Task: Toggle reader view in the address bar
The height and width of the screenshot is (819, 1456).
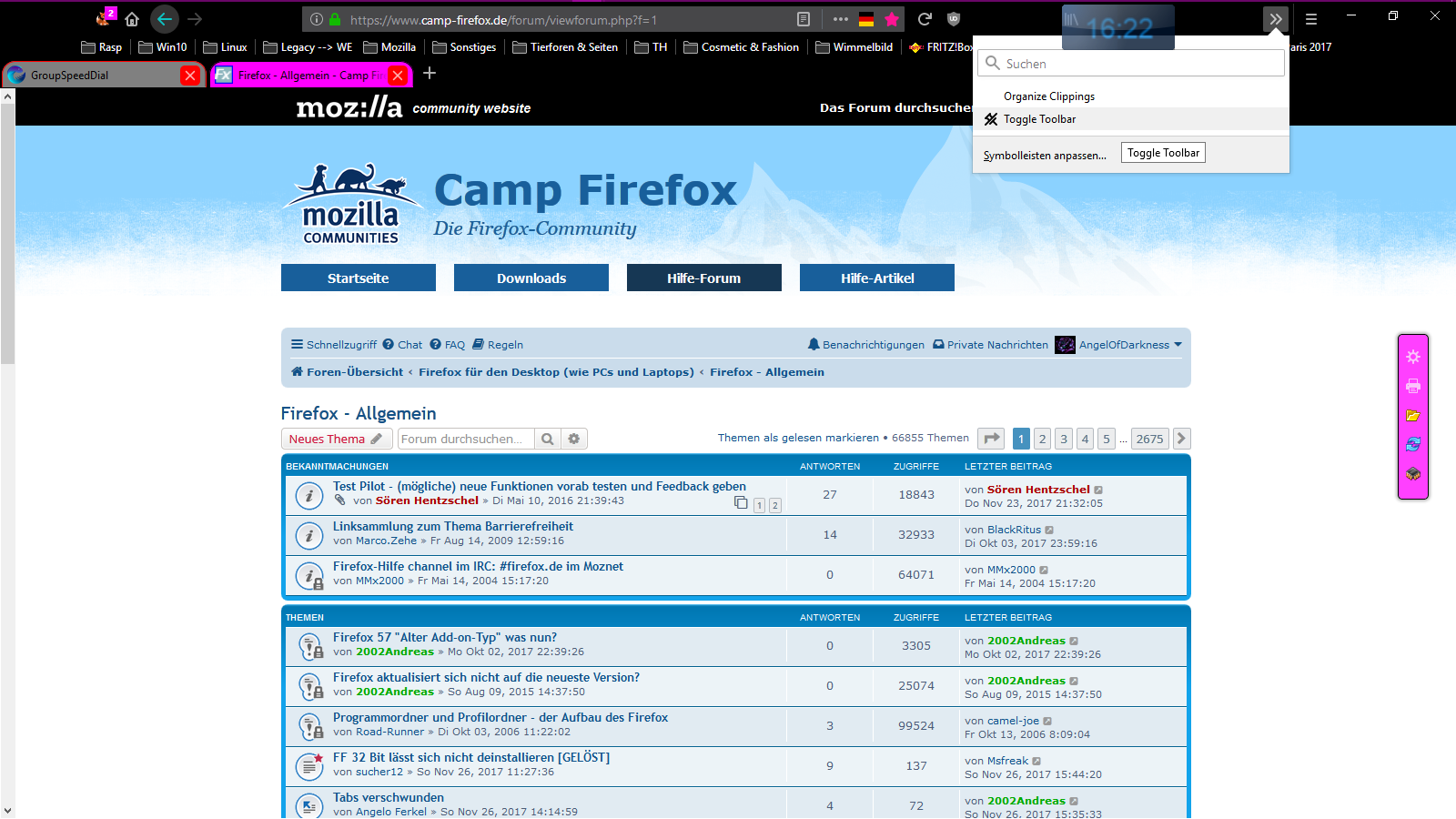Action: click(x=804, y=19)
